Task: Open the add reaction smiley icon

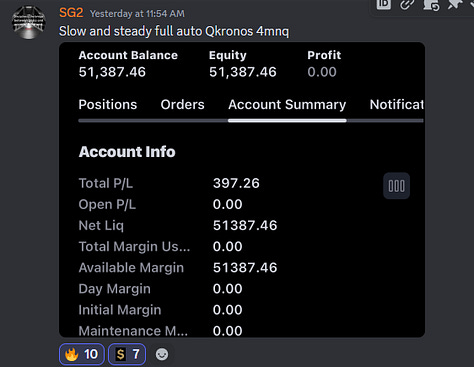Action: pos(162,354)
